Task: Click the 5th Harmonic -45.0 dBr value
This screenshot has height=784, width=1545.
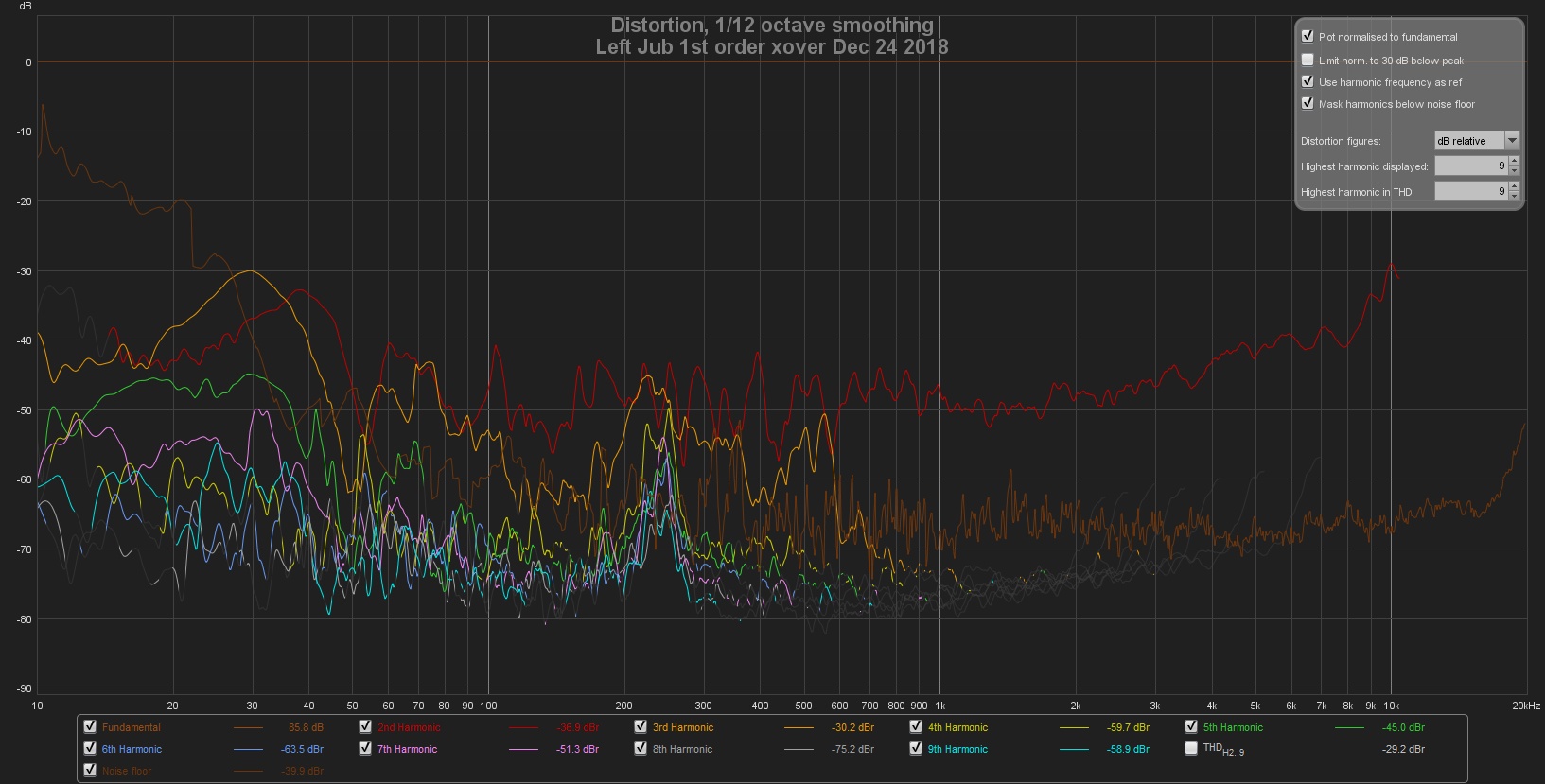Action: [x=1403, y=728]
